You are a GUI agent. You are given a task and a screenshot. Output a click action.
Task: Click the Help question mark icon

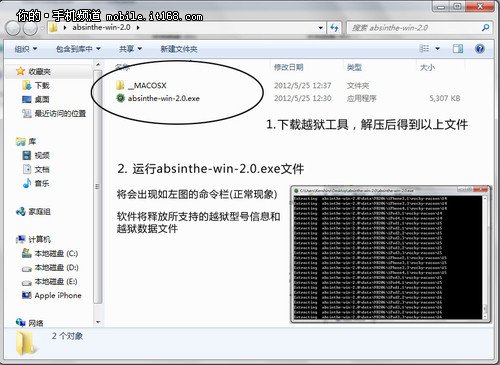(479, 49)
